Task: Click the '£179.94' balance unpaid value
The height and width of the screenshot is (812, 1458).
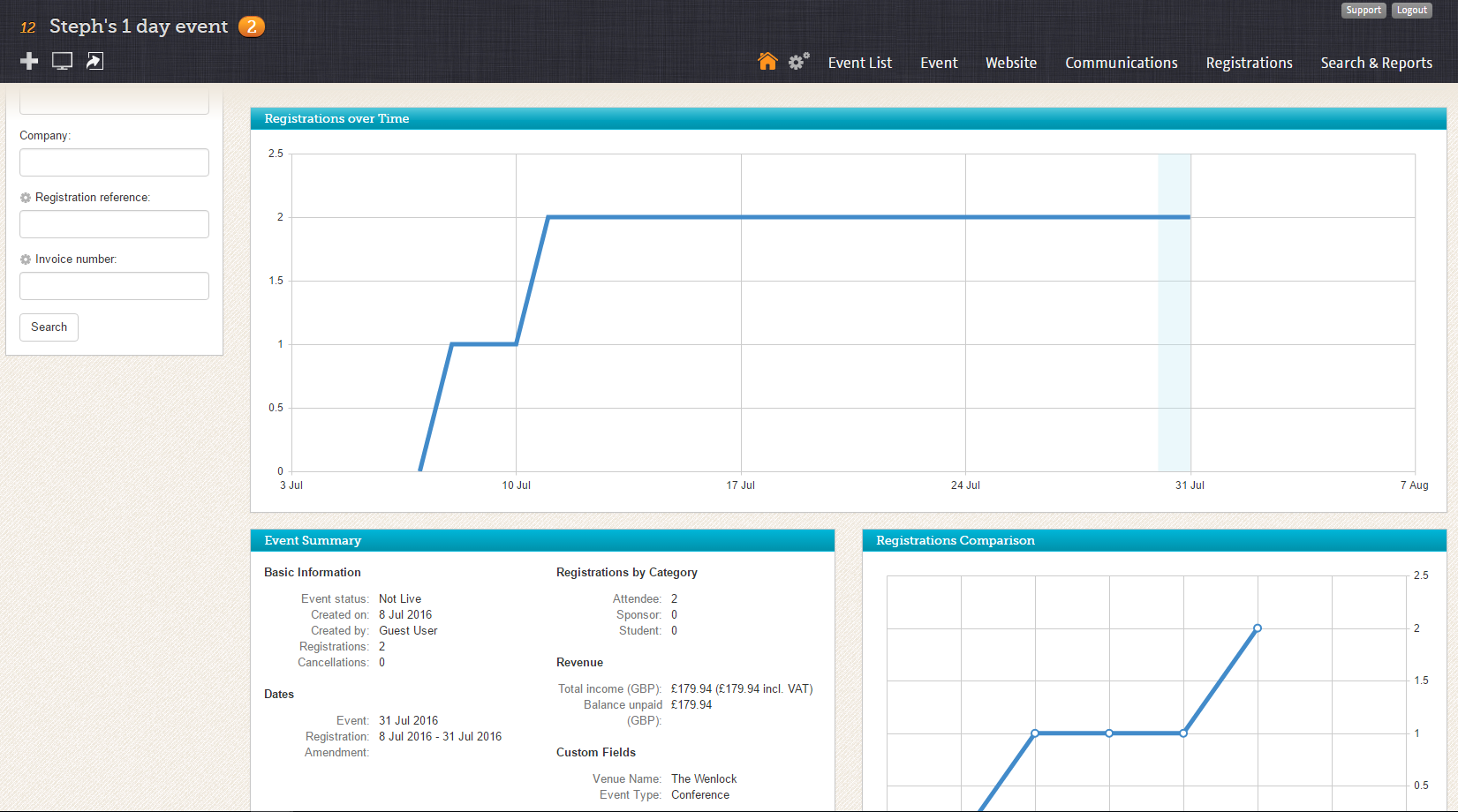Action: click(x=691, y=705)
